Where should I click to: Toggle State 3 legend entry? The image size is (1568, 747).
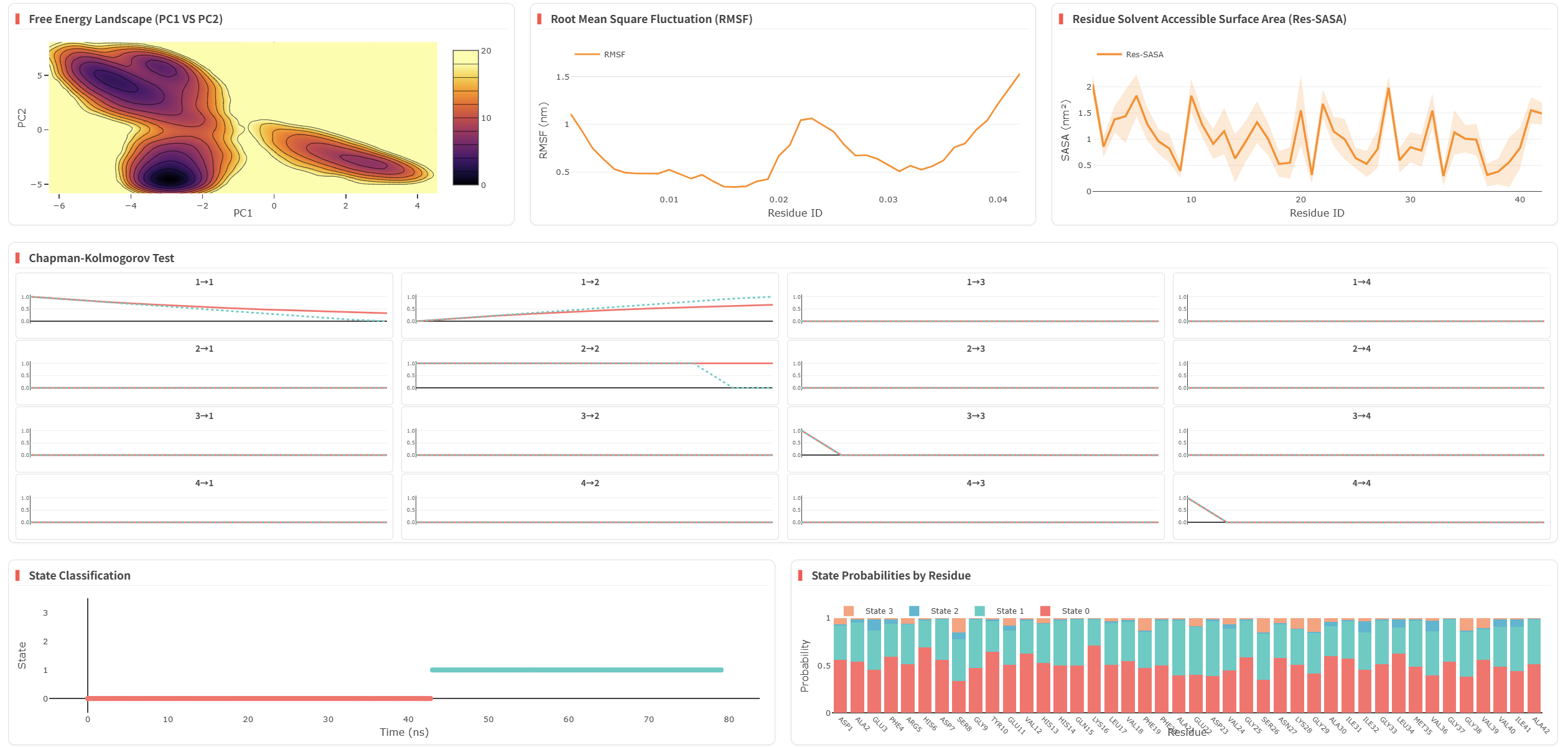click(x=878, y=611)
